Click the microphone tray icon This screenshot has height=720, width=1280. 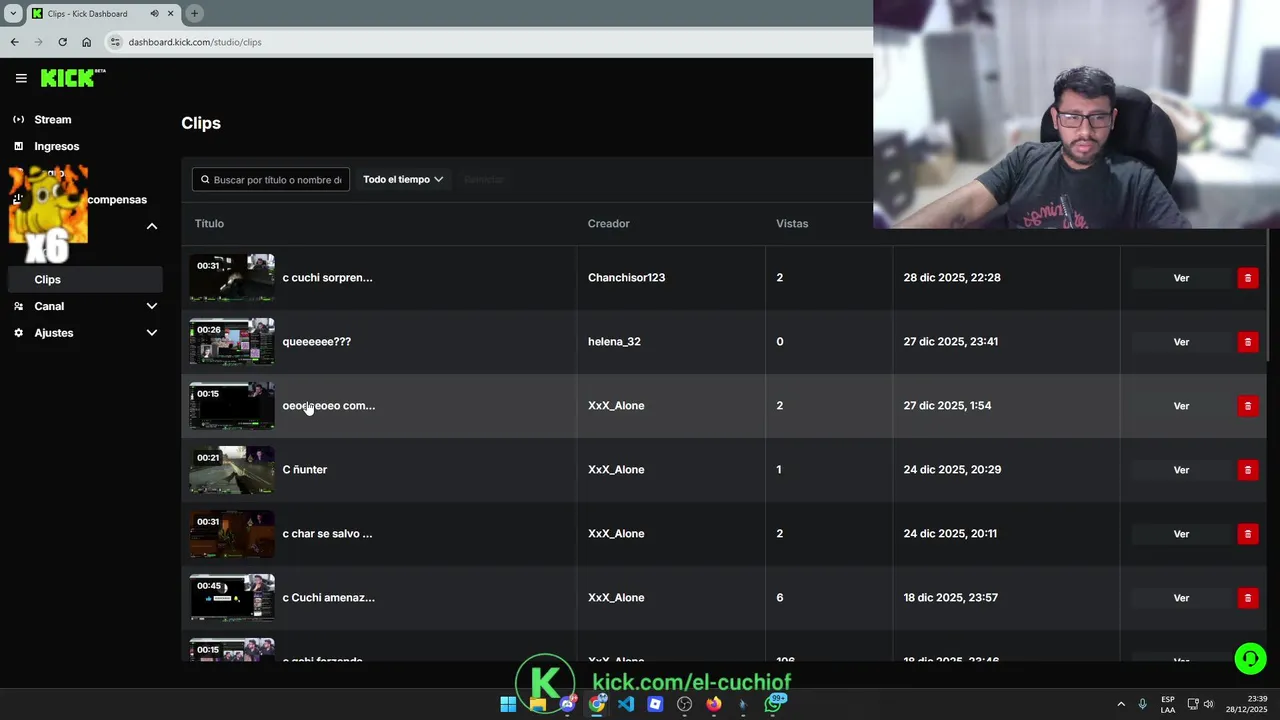1142,704
